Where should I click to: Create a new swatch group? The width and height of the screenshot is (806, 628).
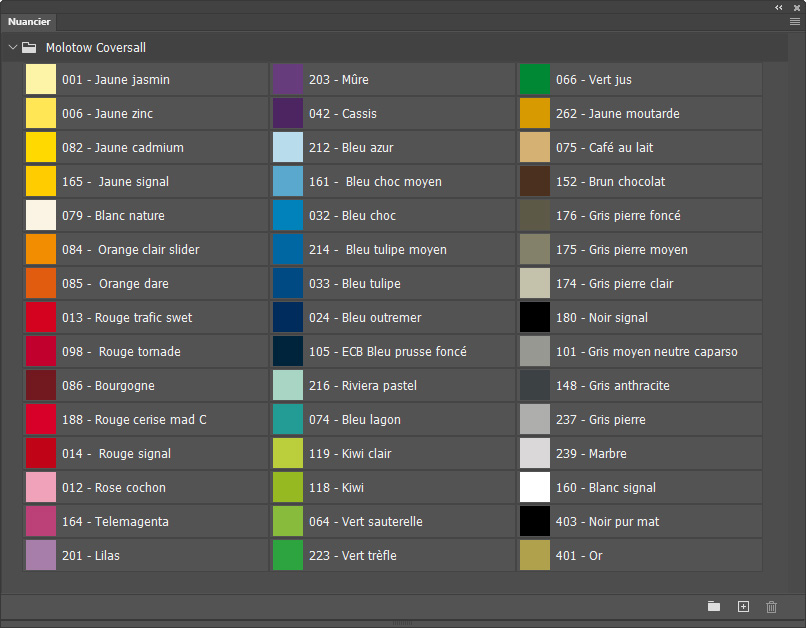(x=714, y=606)
